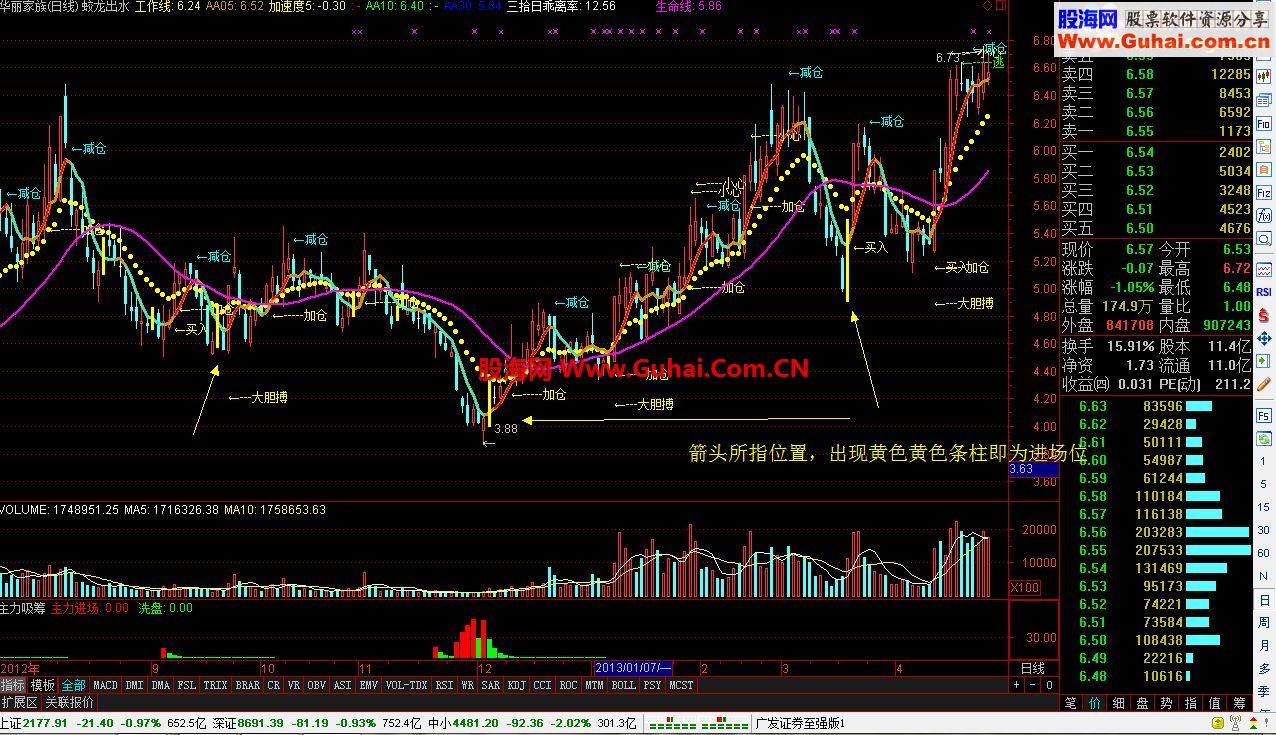Switch to 1-minute period
Screen dimensions: 1276x735
click(1264, 461)
